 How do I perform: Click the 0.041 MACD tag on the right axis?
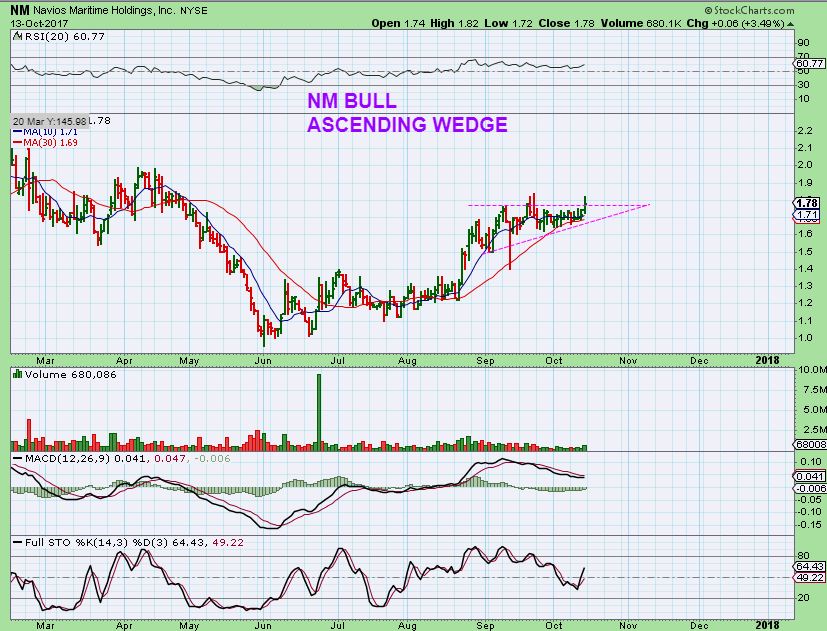point(810,476)
